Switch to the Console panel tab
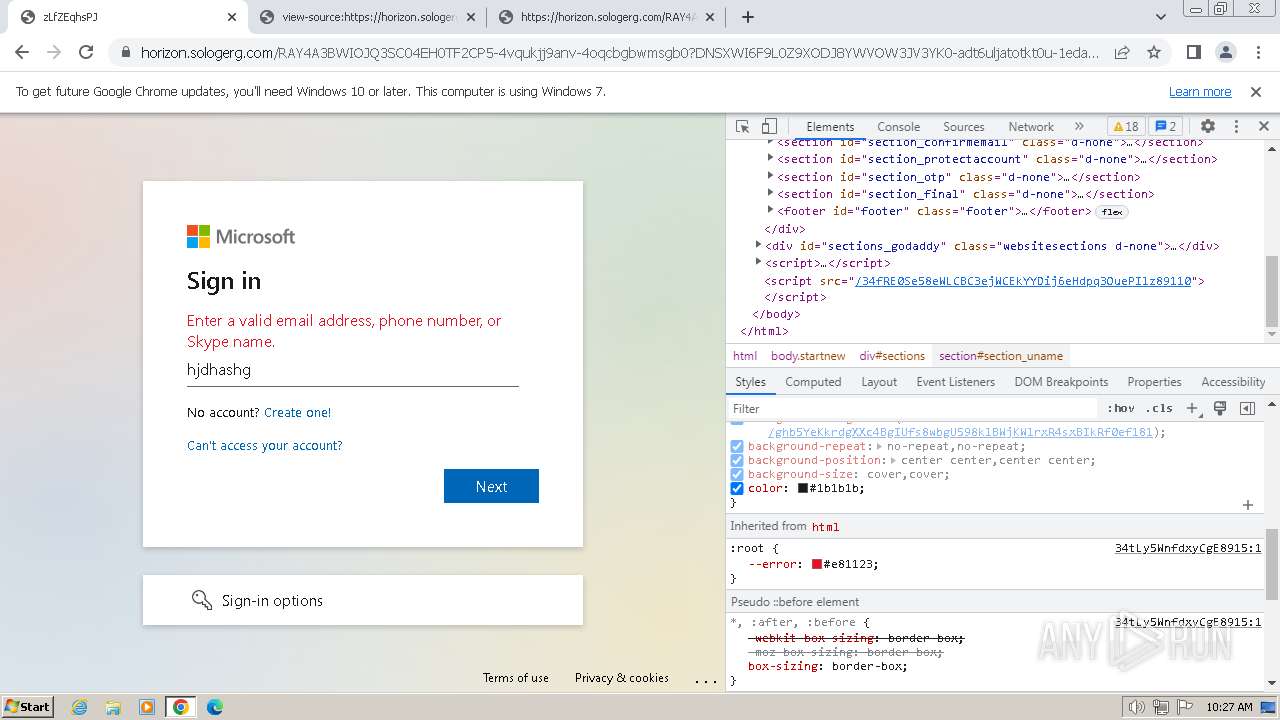Image resolution: width=1280 pixels, height=720 pixels. [898, 127]
